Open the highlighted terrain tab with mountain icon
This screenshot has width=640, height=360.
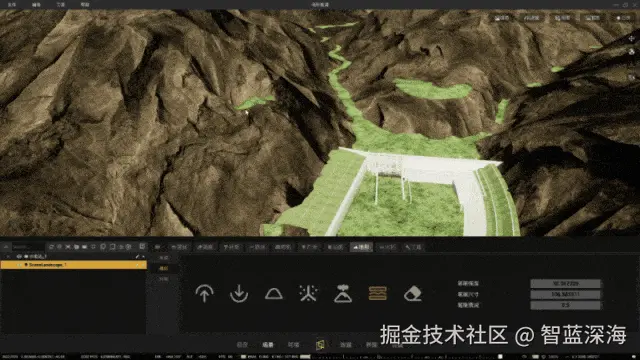361,247
